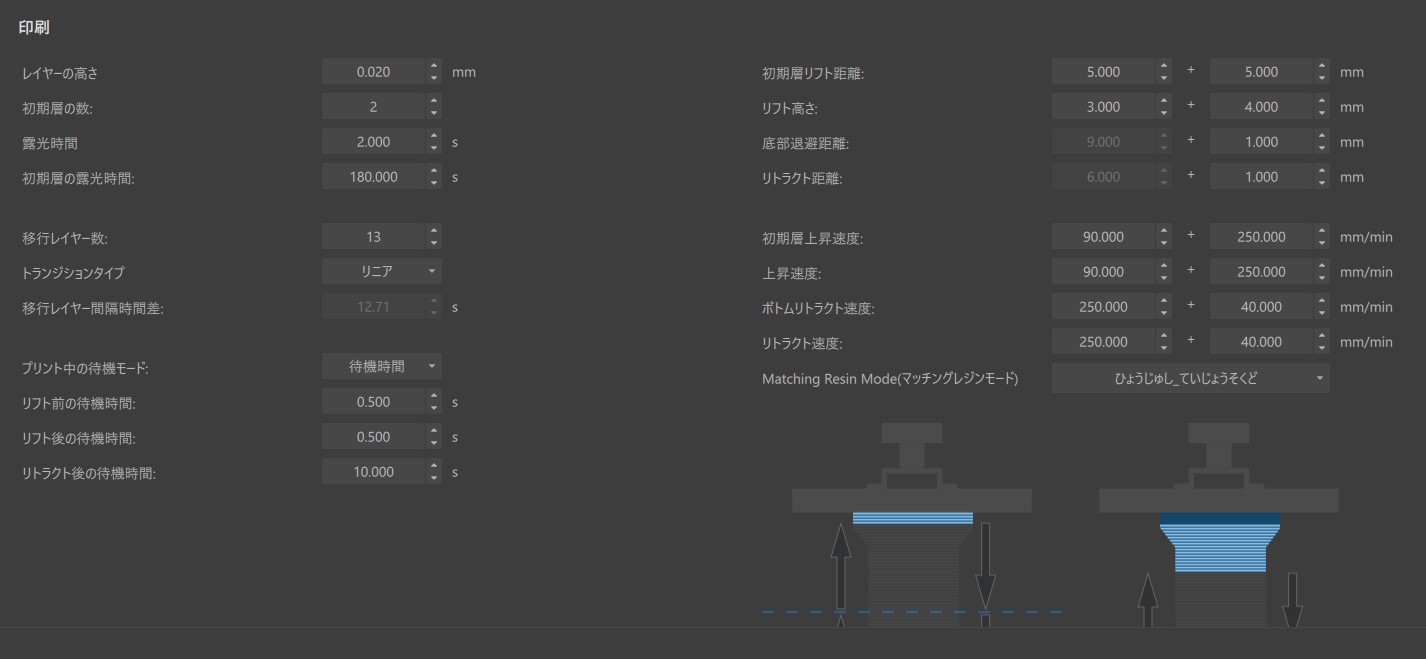Lower 初期層の露光時間 with the down arrow
The image size is (1426, 659).
tap(434, 182)
